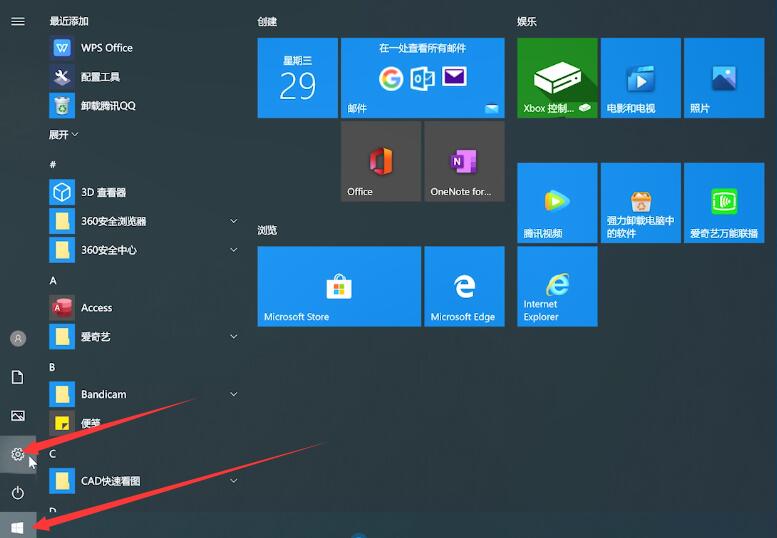Screen dimensions: 777x538
Task: Launch the Microsoft Edge tile
Action: [464, 286]
